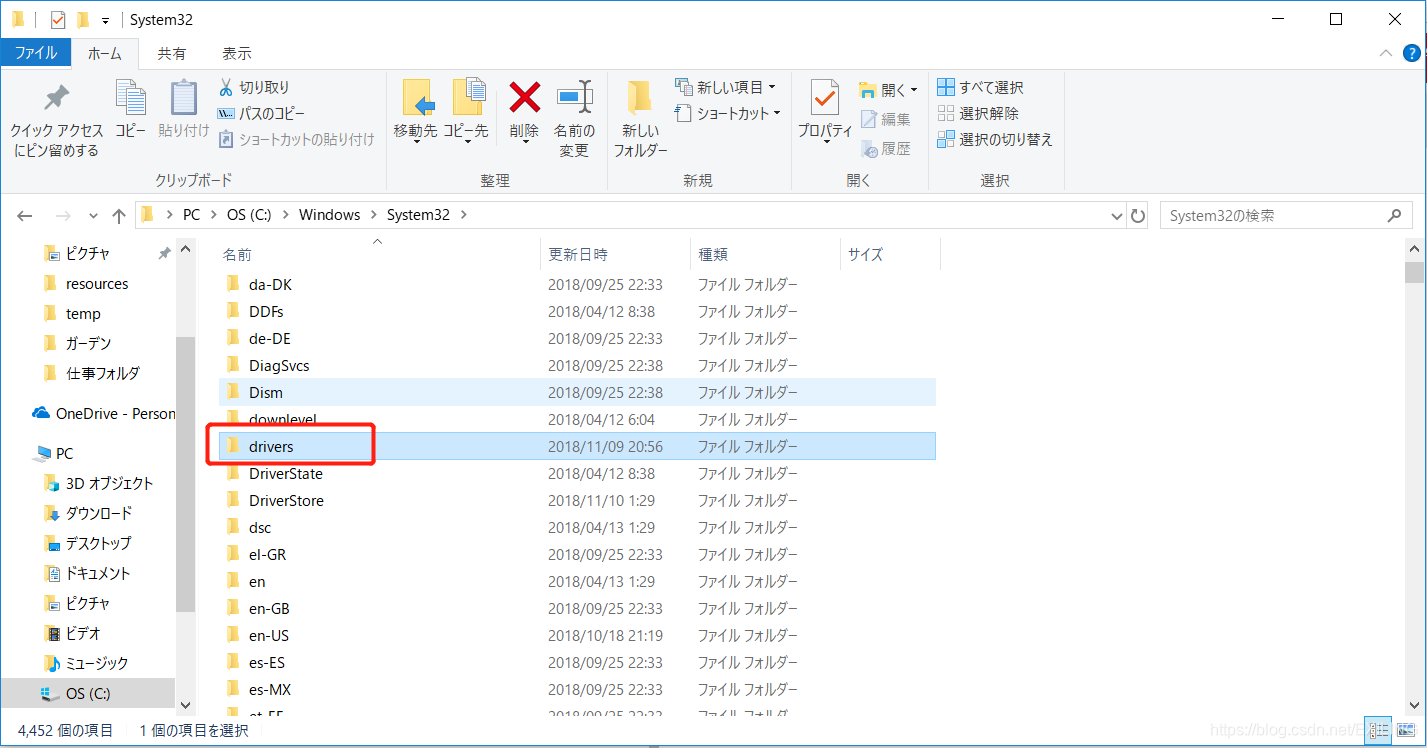This screenshot has height=748, width=1427.
Task: Open the 開く (Open) dropdown
Action: [x=888, y=90]
